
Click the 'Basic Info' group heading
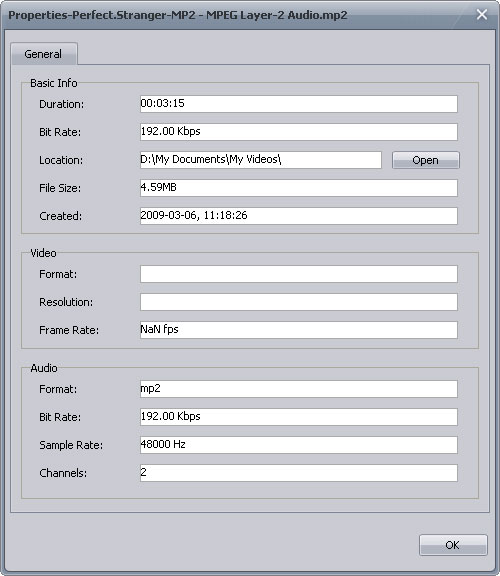coord(54,83)
